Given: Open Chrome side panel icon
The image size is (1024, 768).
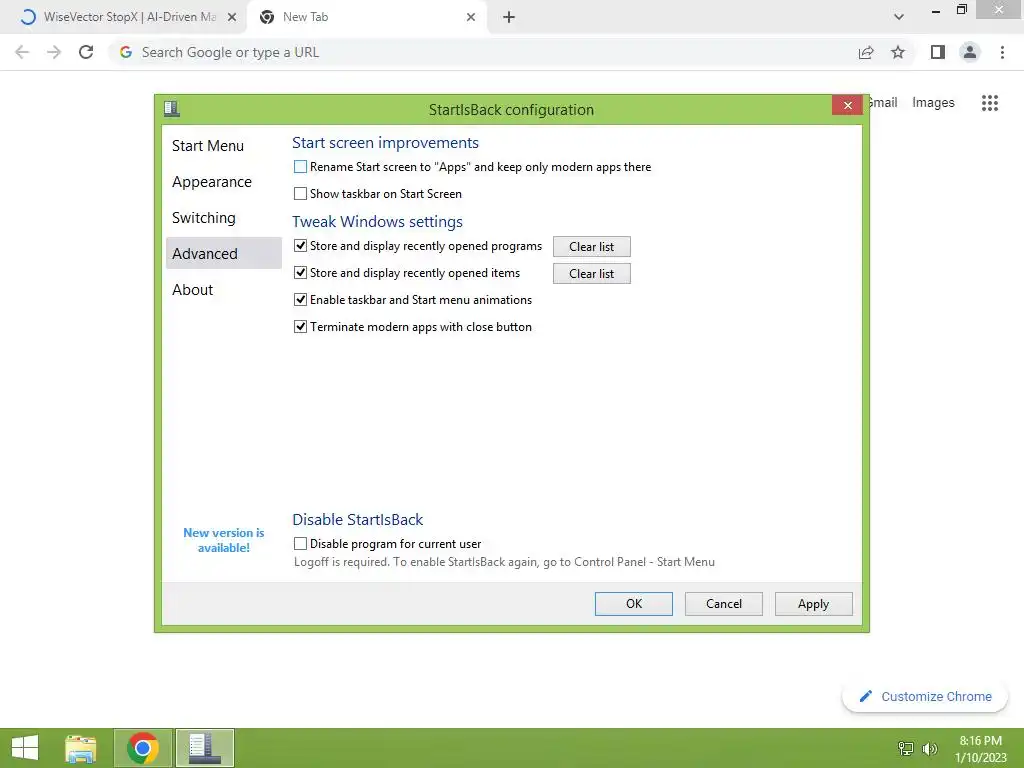Looking at the screenshot, I should 938,52.
